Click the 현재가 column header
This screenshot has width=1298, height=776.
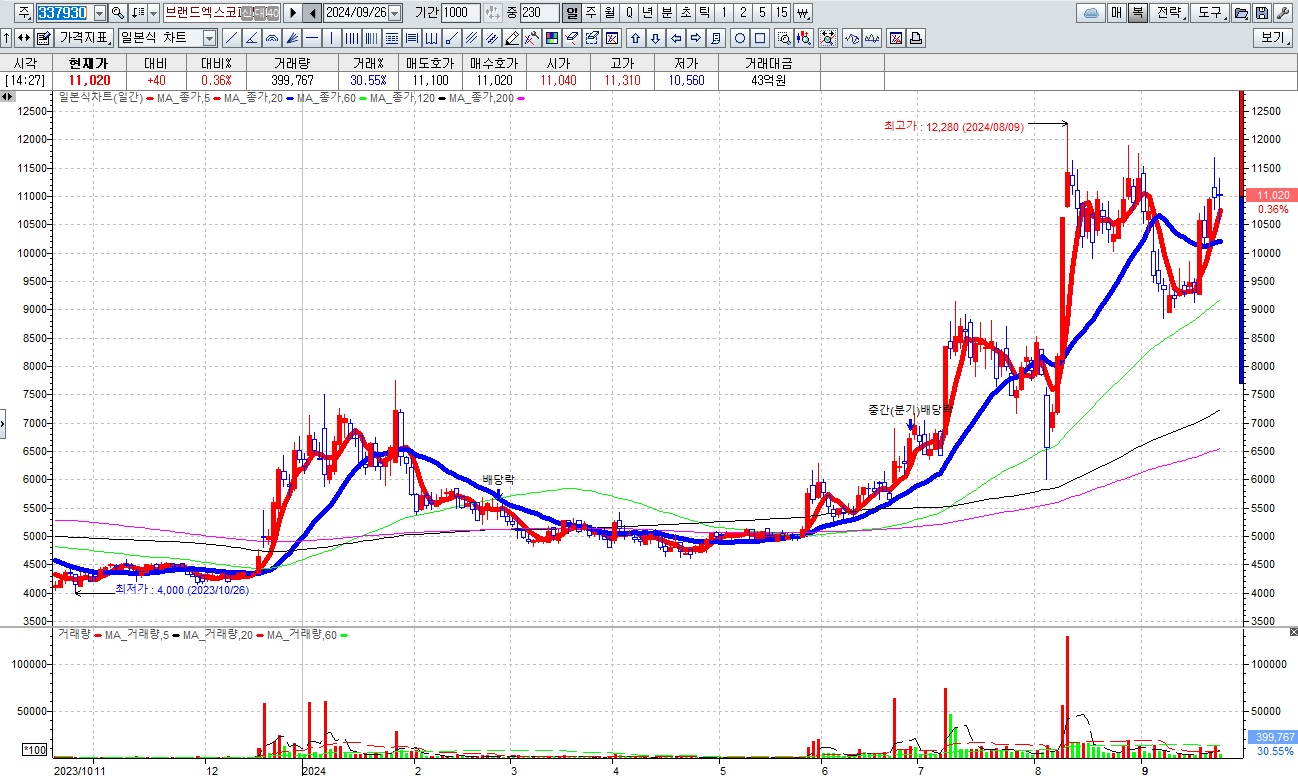[x=91, y=63]
